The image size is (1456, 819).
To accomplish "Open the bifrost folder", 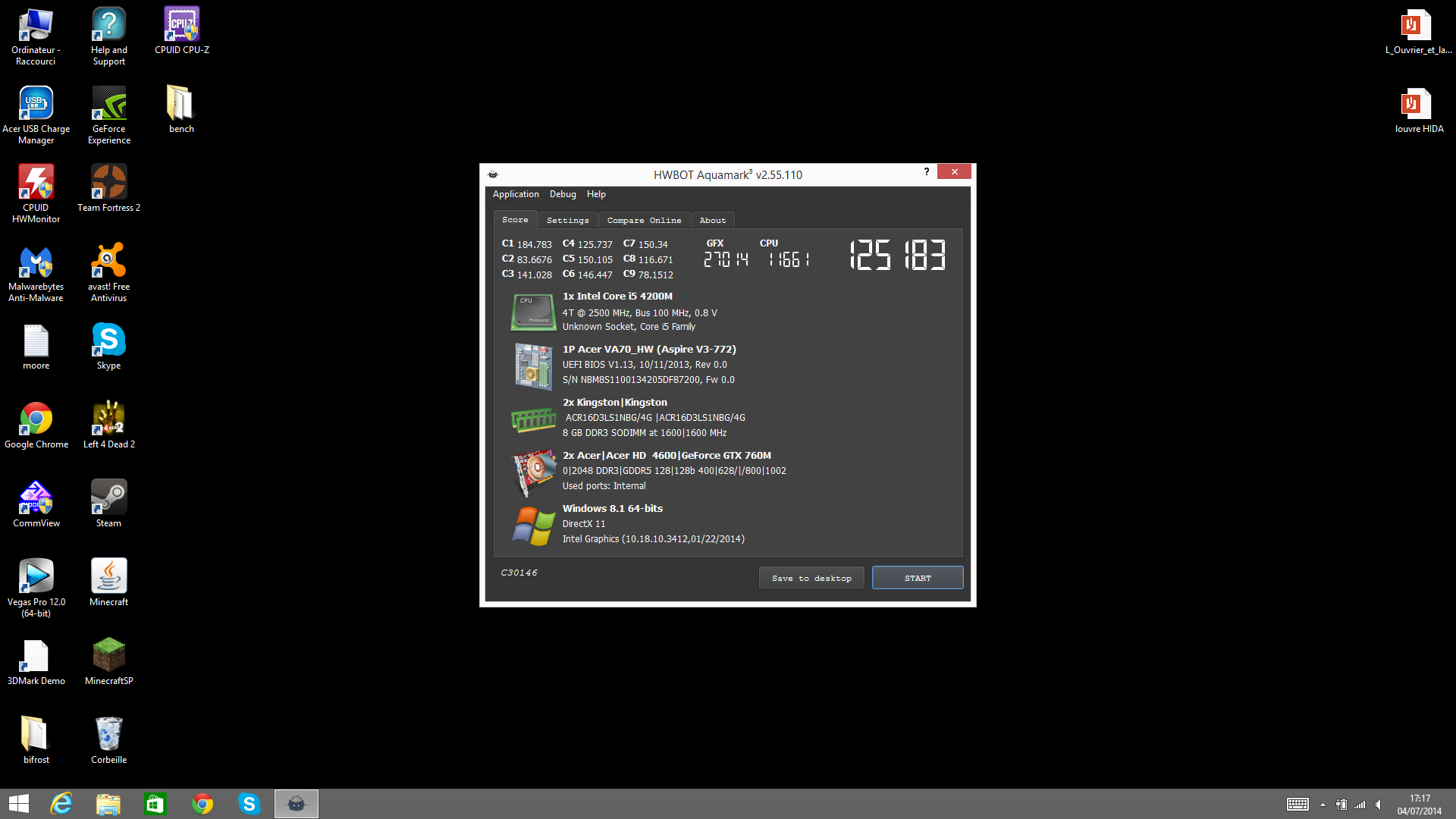I will [36, 741].
